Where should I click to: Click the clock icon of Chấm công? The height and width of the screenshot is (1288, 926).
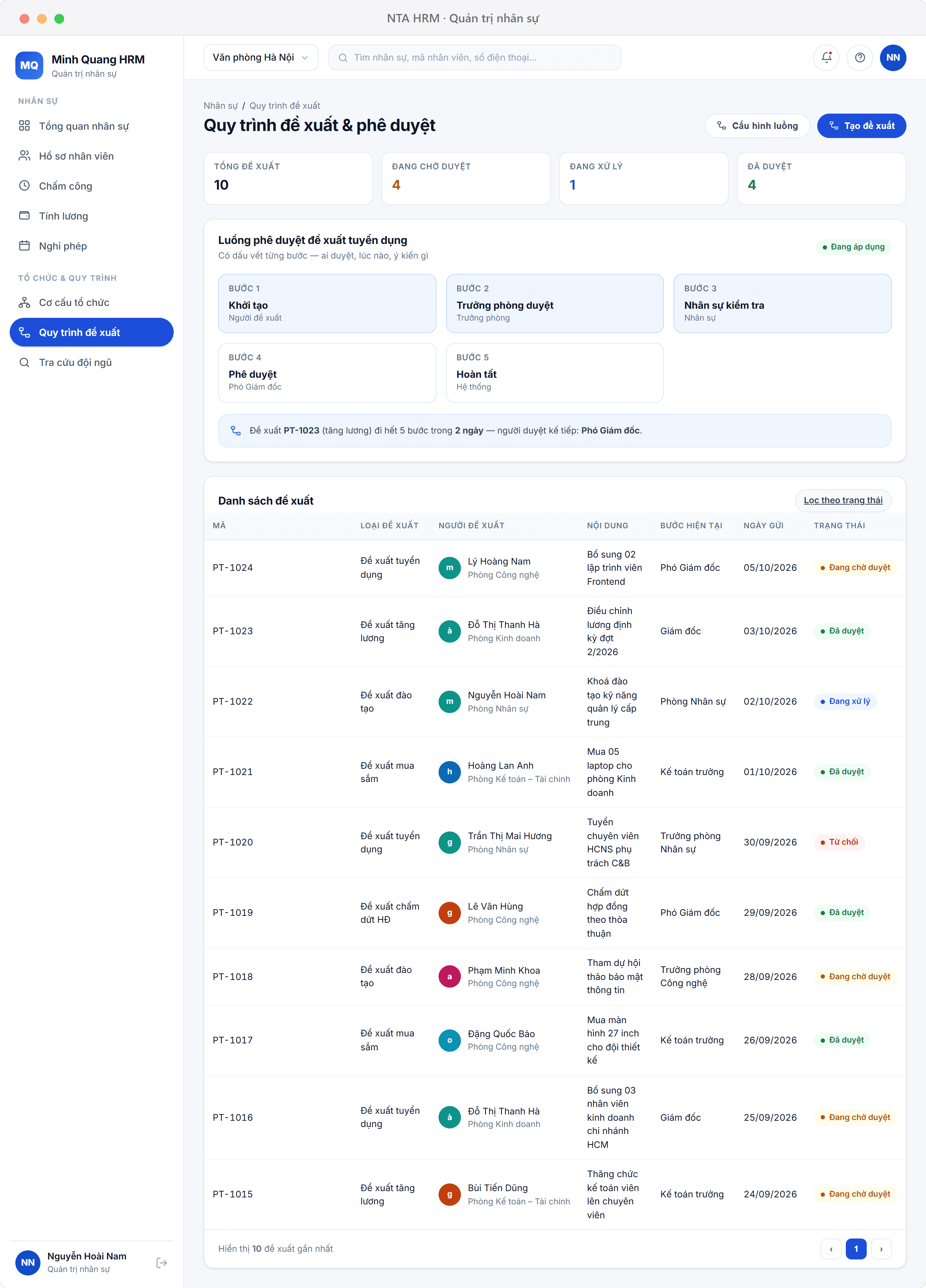tap(24, 186)
